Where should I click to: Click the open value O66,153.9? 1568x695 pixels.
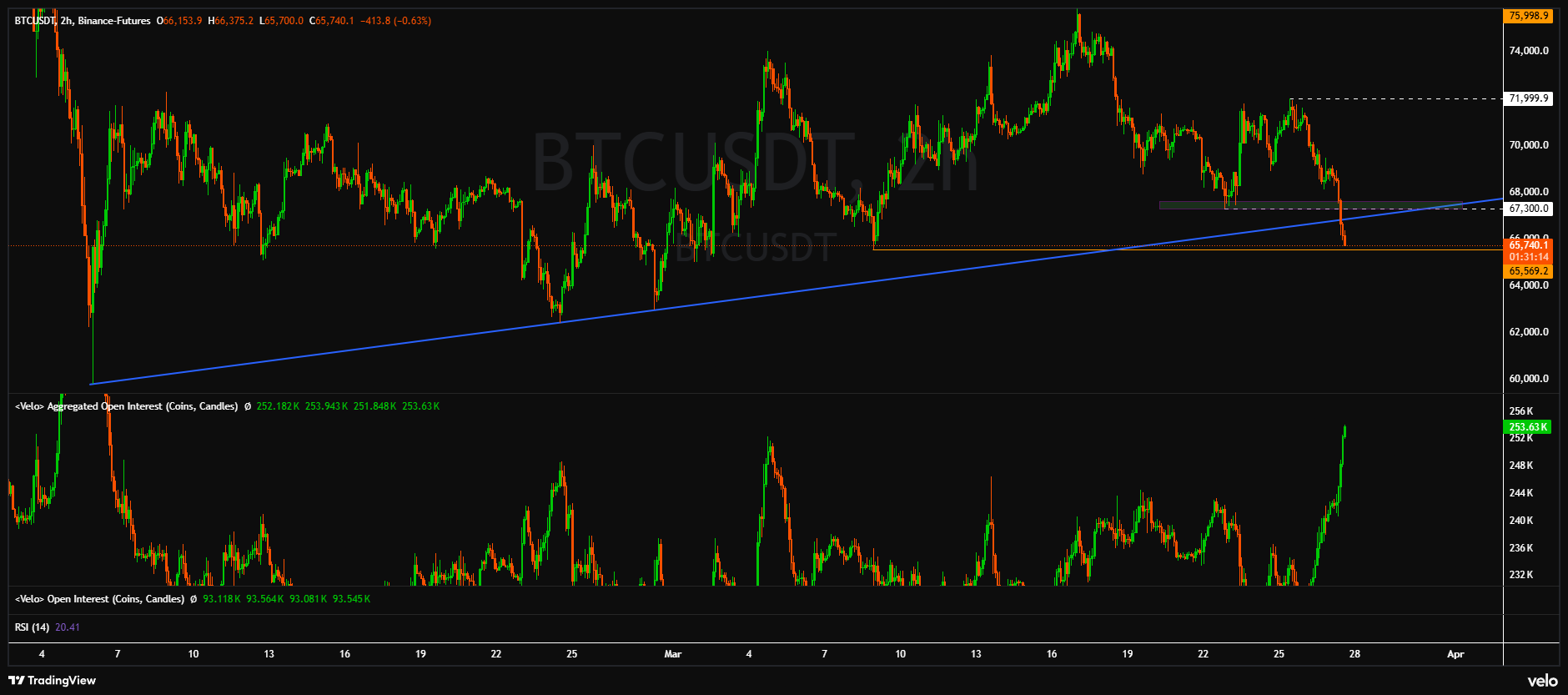point(179,20)
